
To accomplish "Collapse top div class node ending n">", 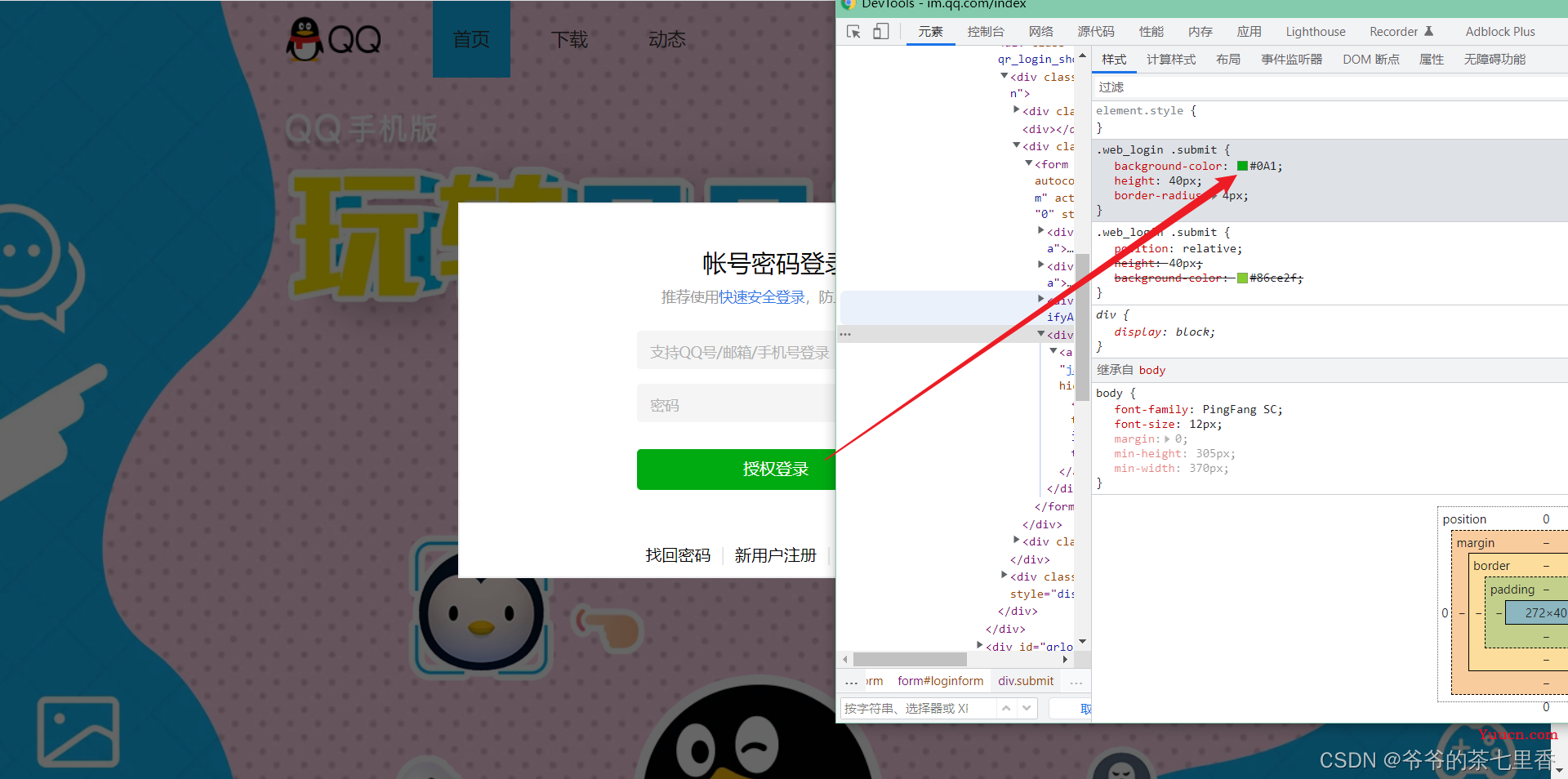I will click(1004, 76).
